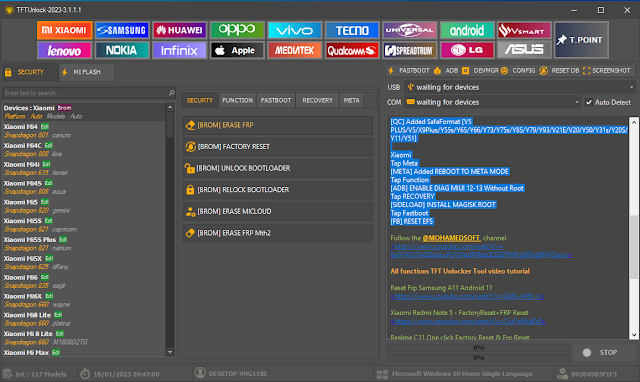This screenshot has width=640, height=382.
Task: Click the ADB toolbar item
Action: click(x=446, y=71)
